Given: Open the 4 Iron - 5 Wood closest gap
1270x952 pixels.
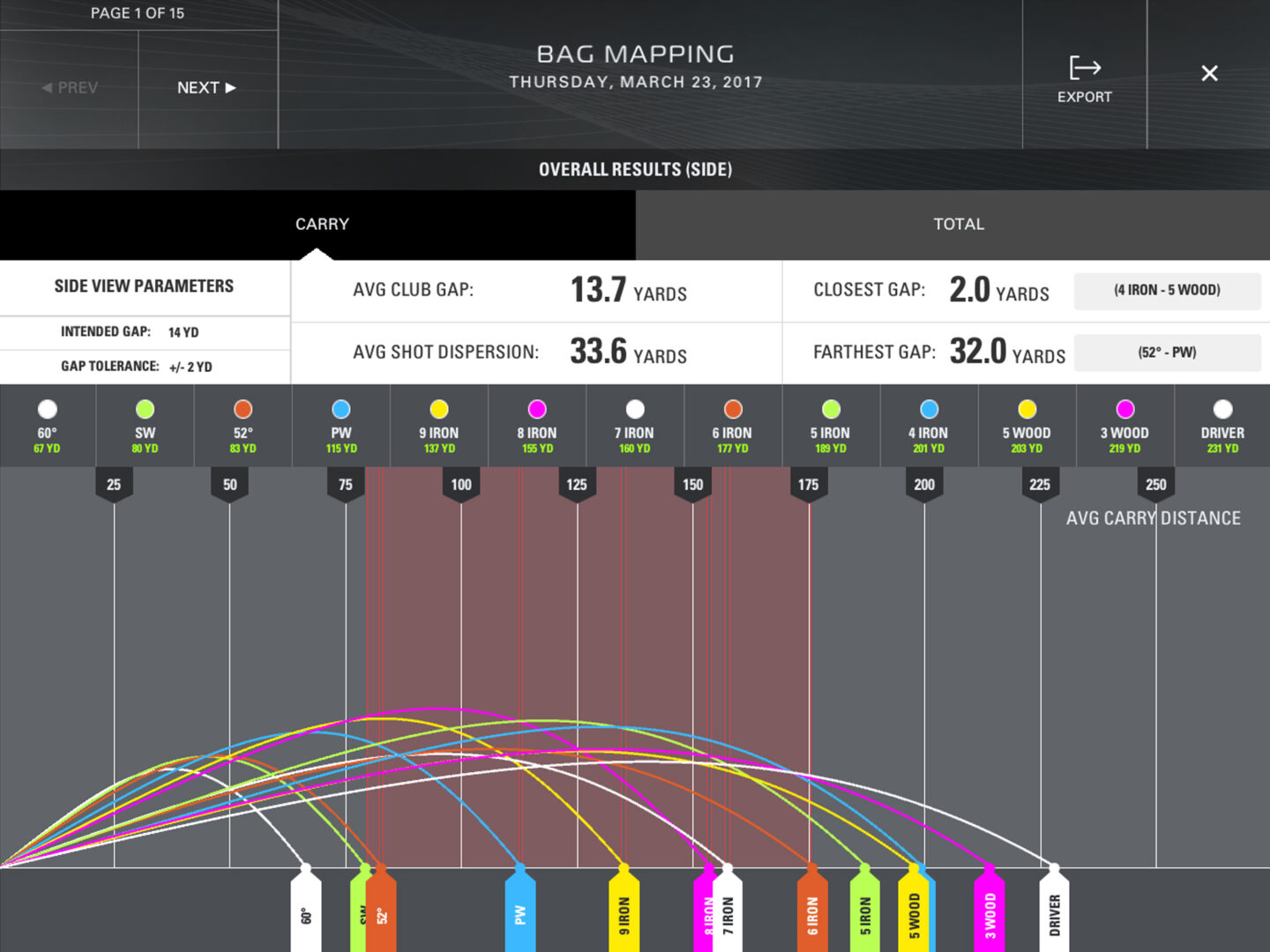Looking at the screenshot, I should point(1167,290).
